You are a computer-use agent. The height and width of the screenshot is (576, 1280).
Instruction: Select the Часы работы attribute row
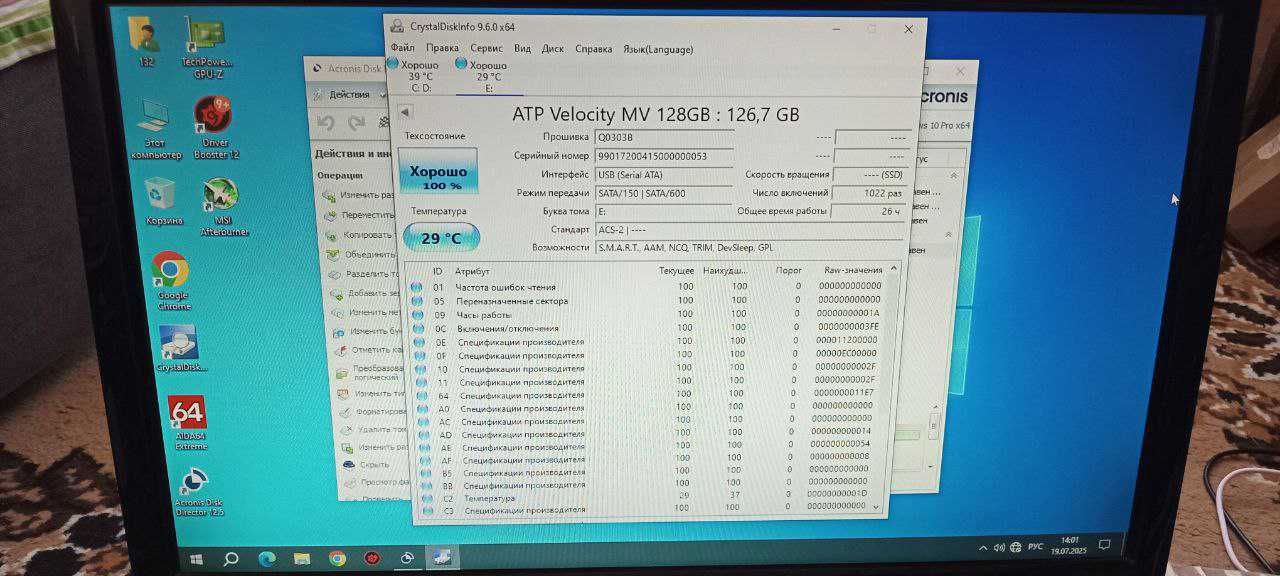[646, 314]
